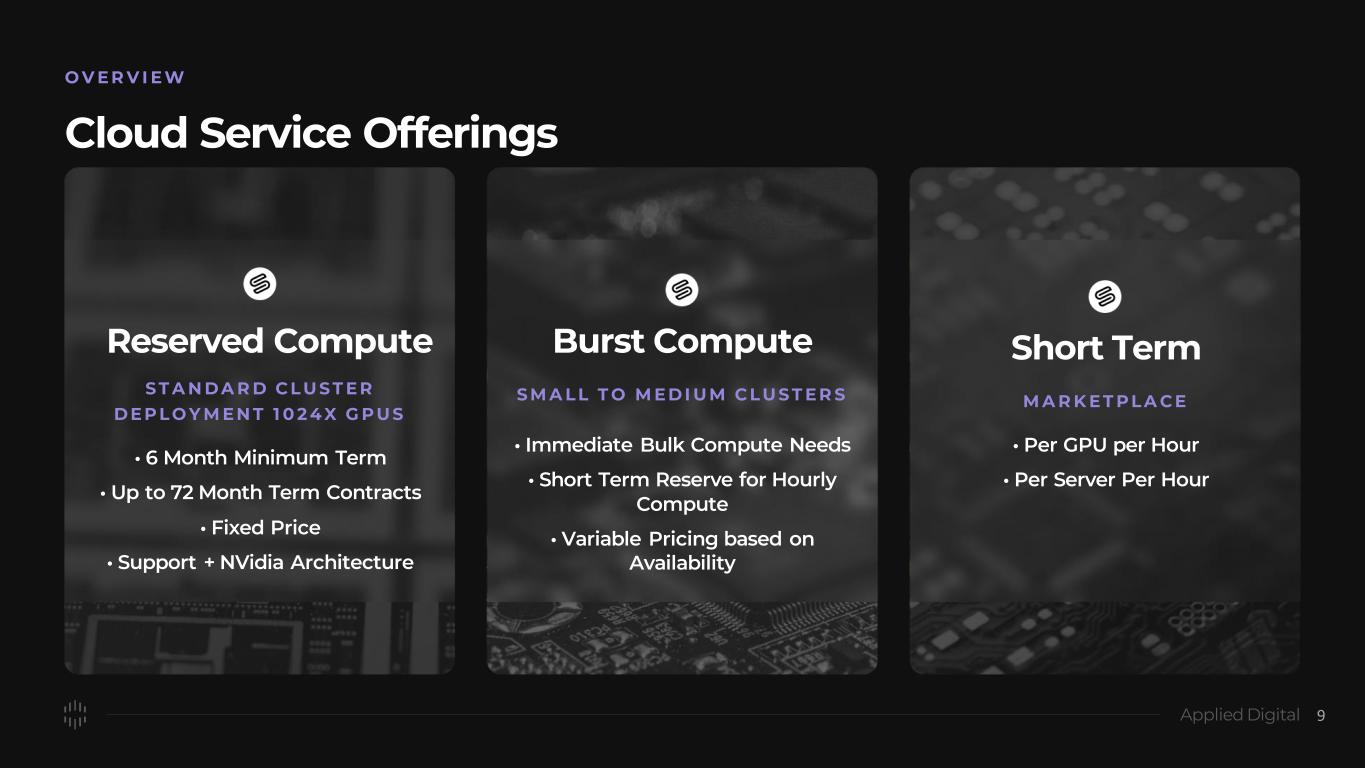This screenshot has width=1365, height=768.
Task: Click the Applied Digital bars logo in footer
Action: pos(75,715)
